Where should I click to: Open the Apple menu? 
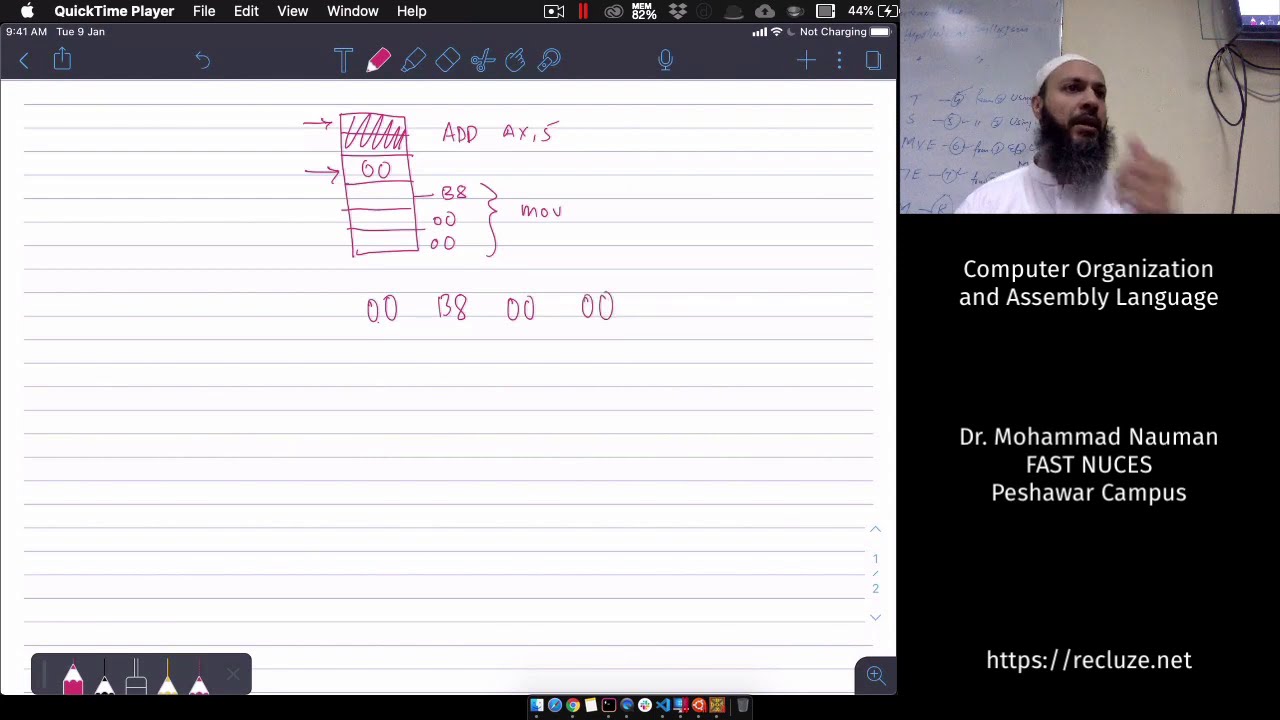pyautogui.click(x=27, y=11)
